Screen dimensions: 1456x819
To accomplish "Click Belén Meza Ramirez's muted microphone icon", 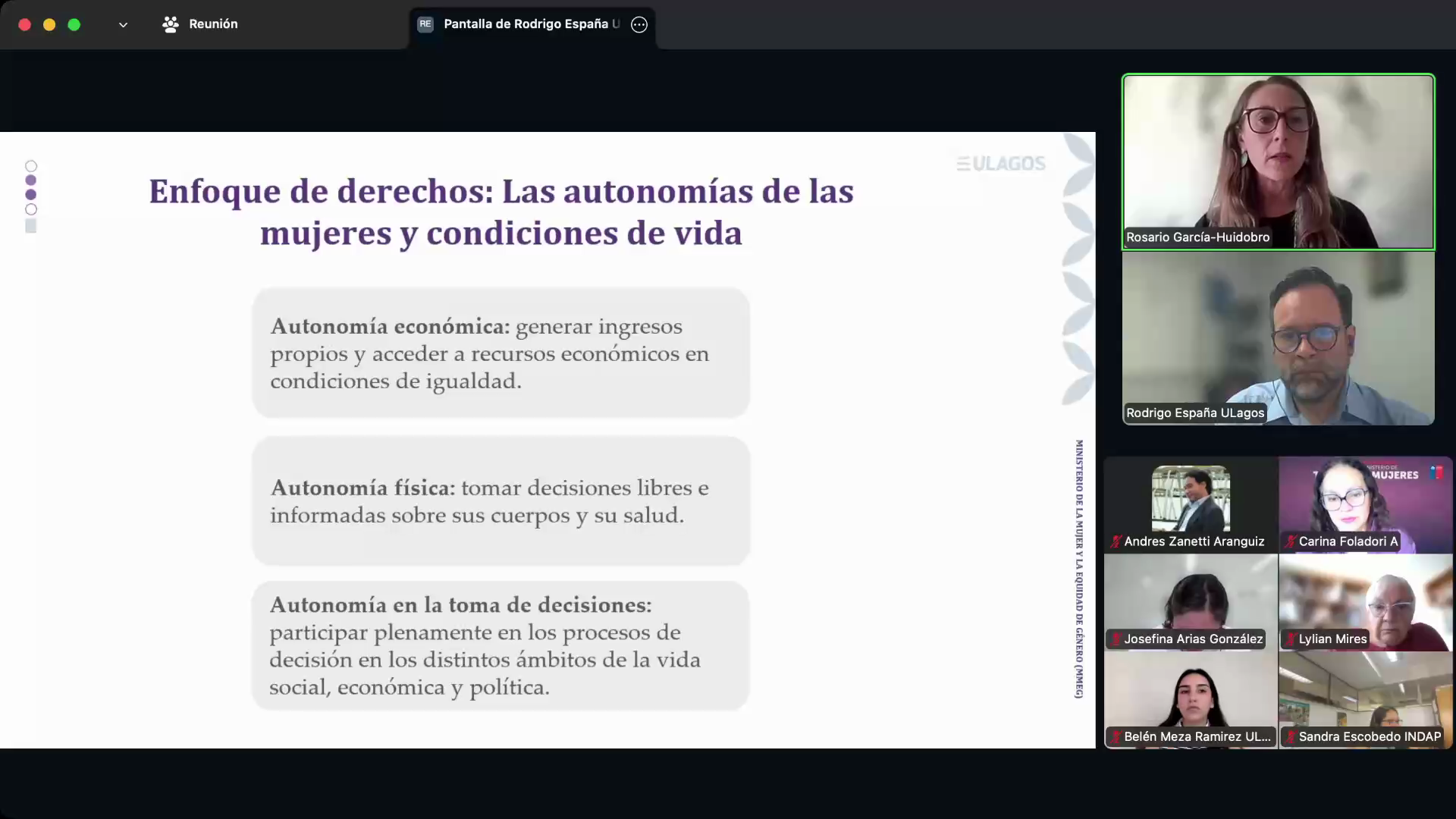I will coord(1116,737).
